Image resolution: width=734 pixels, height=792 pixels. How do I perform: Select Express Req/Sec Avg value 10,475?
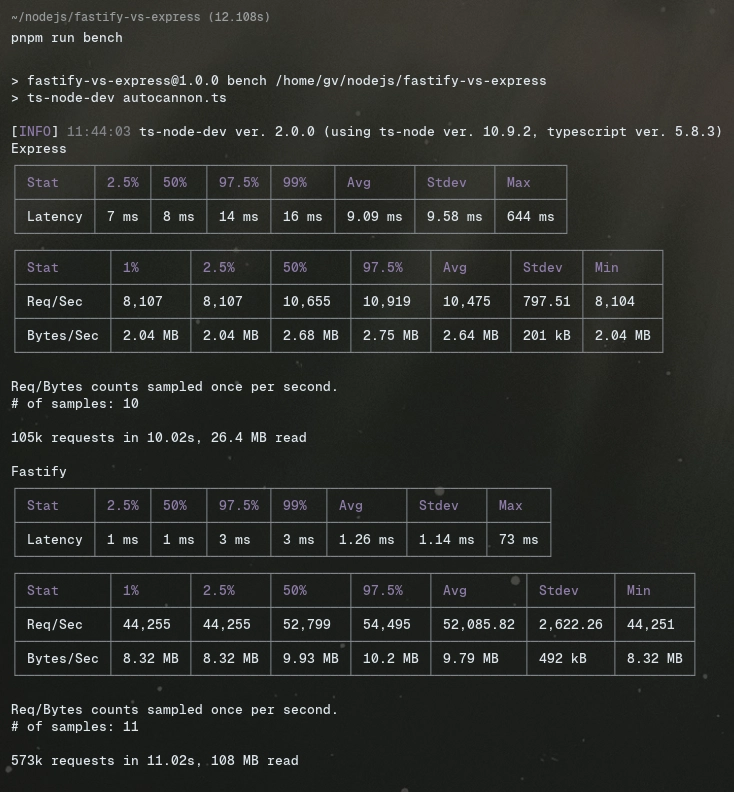[x=467, y=302]
